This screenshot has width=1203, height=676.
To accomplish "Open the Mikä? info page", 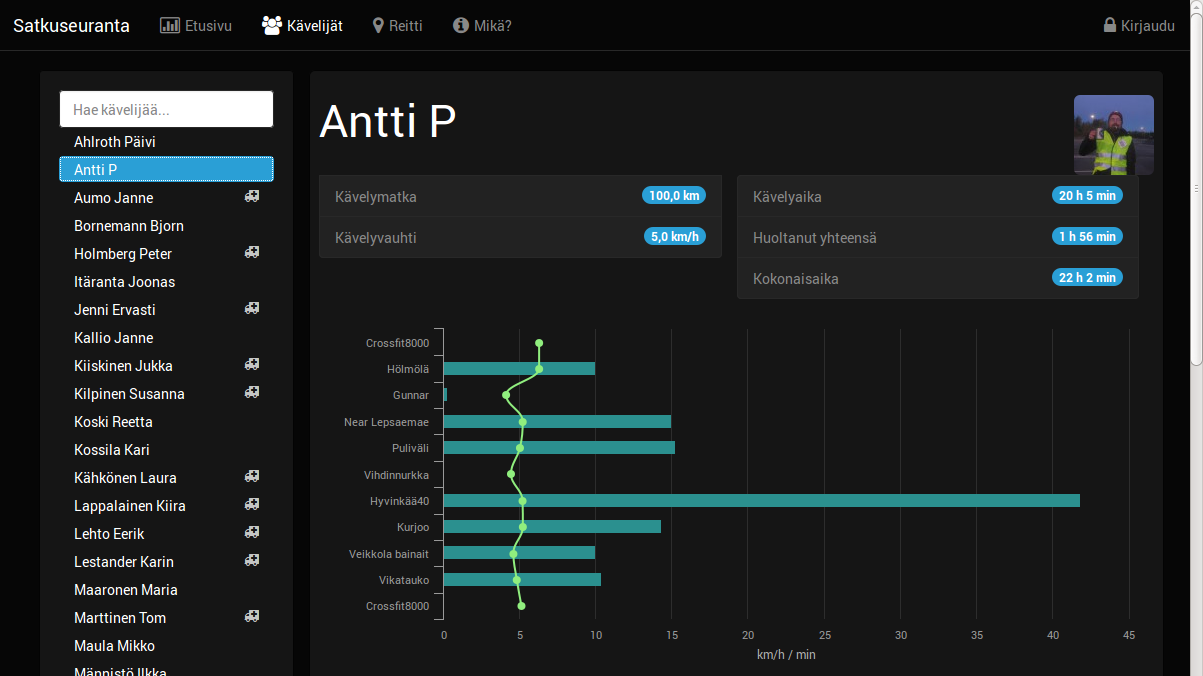I will (482, 25).
